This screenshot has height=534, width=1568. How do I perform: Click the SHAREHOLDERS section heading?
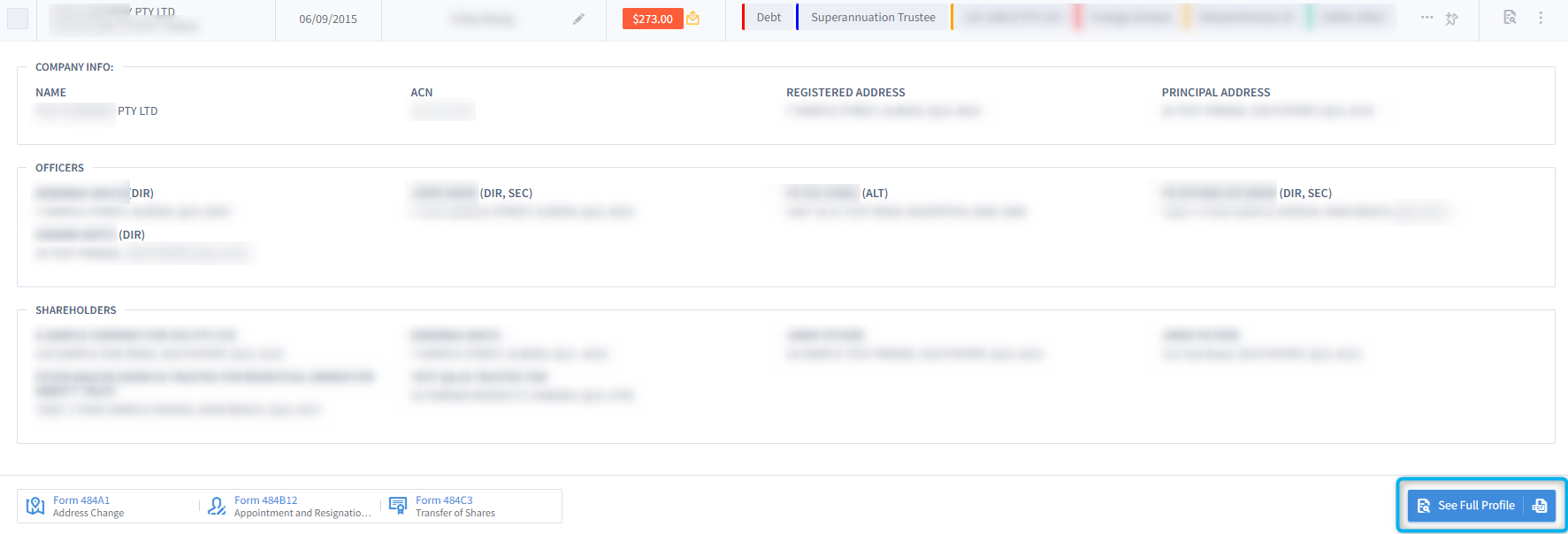(76, 310)
